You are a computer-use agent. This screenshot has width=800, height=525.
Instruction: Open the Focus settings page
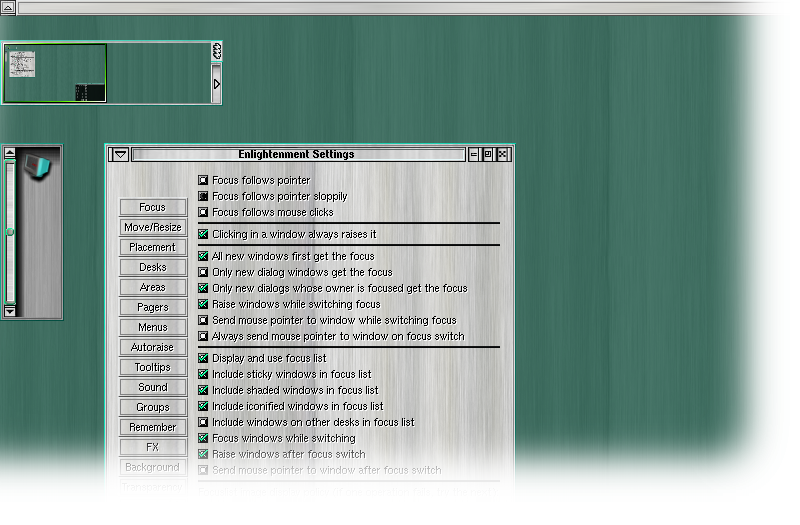point(153,207)
